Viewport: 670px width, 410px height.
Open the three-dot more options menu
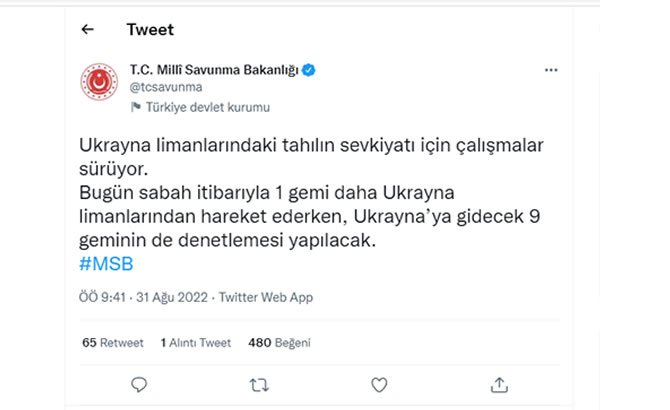551,71
